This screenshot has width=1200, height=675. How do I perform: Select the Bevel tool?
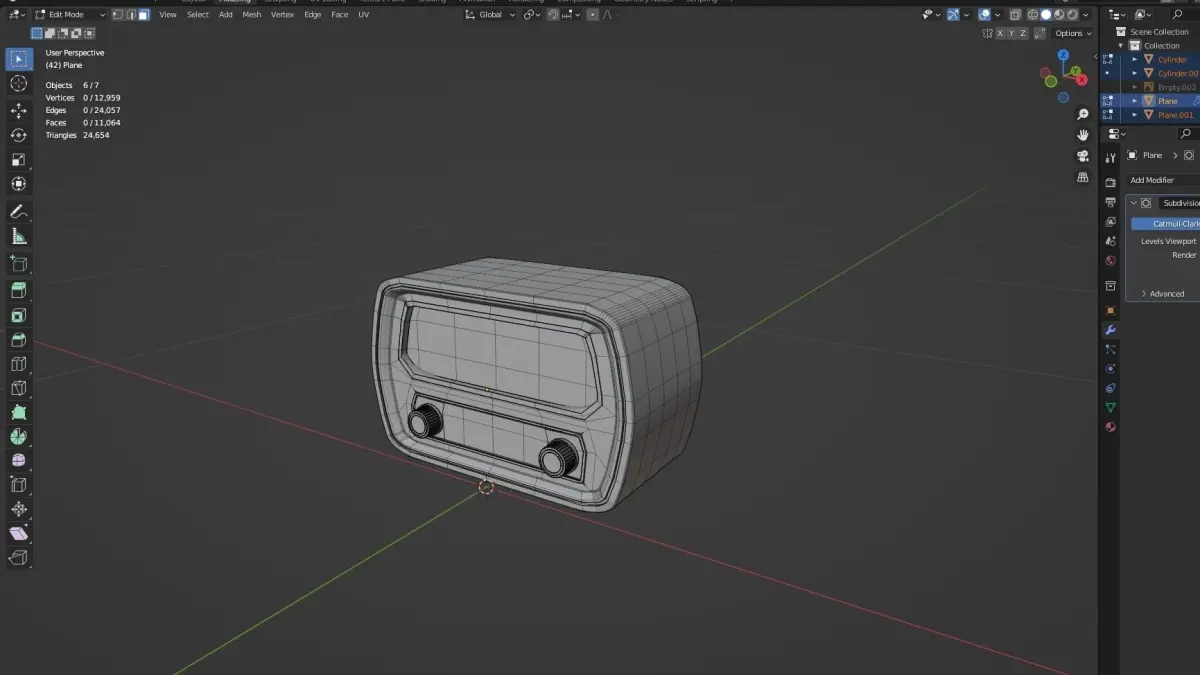click(18, 340)
